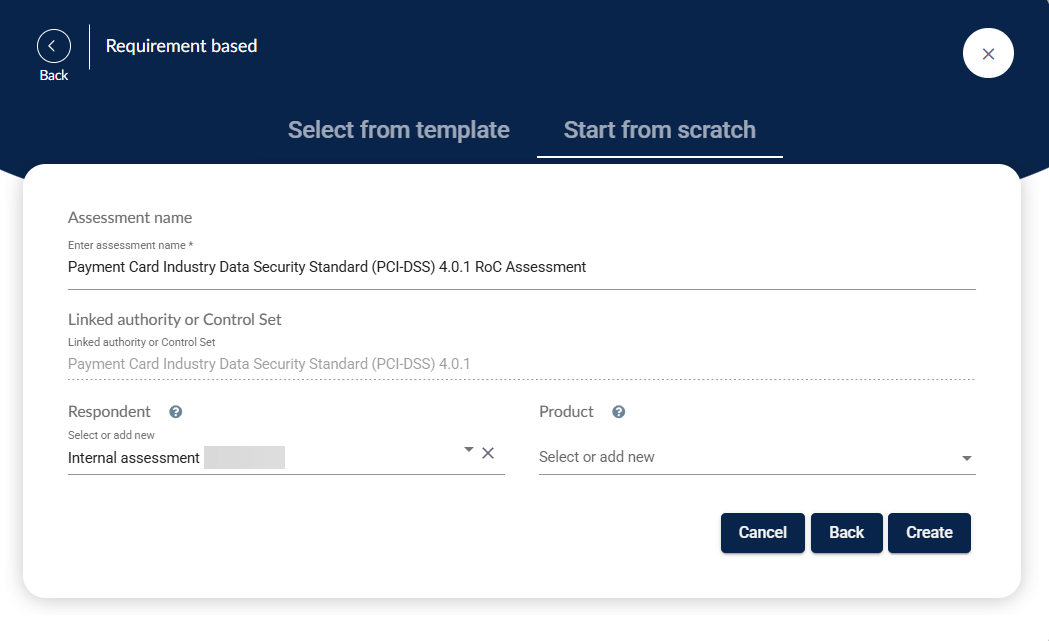Click the 'Product' field label

566,412
